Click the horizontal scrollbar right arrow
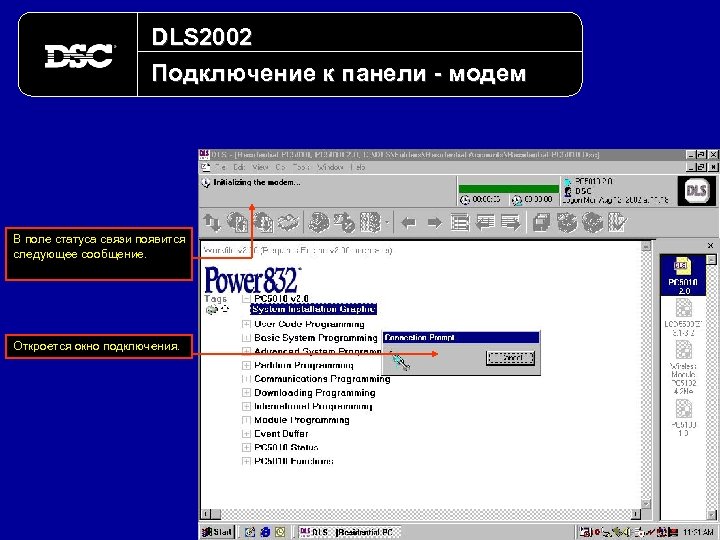The height and width of the screenshot is (540, 720). point(636,514)
